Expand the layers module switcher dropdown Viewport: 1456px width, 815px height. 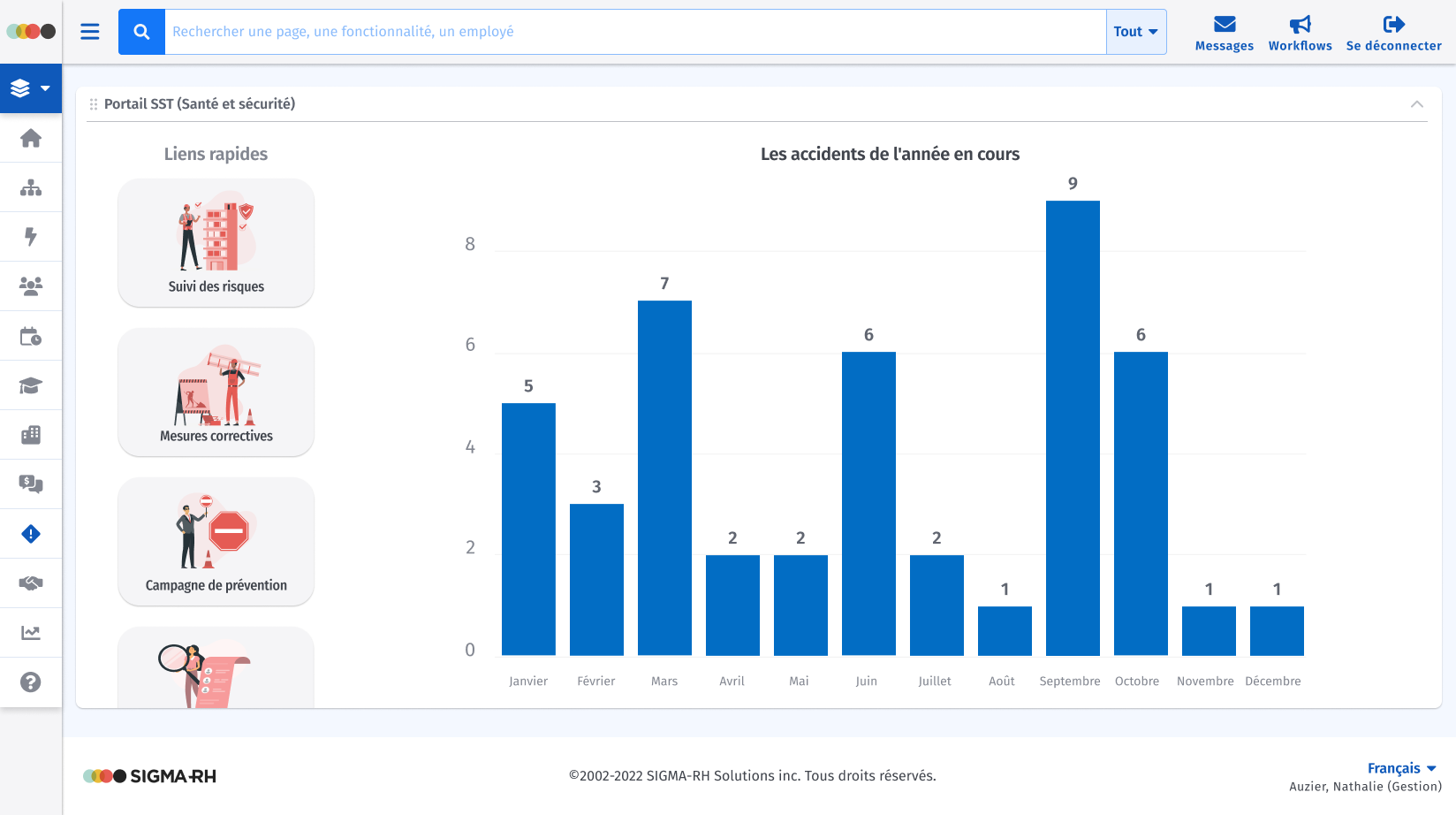point(31,88)
